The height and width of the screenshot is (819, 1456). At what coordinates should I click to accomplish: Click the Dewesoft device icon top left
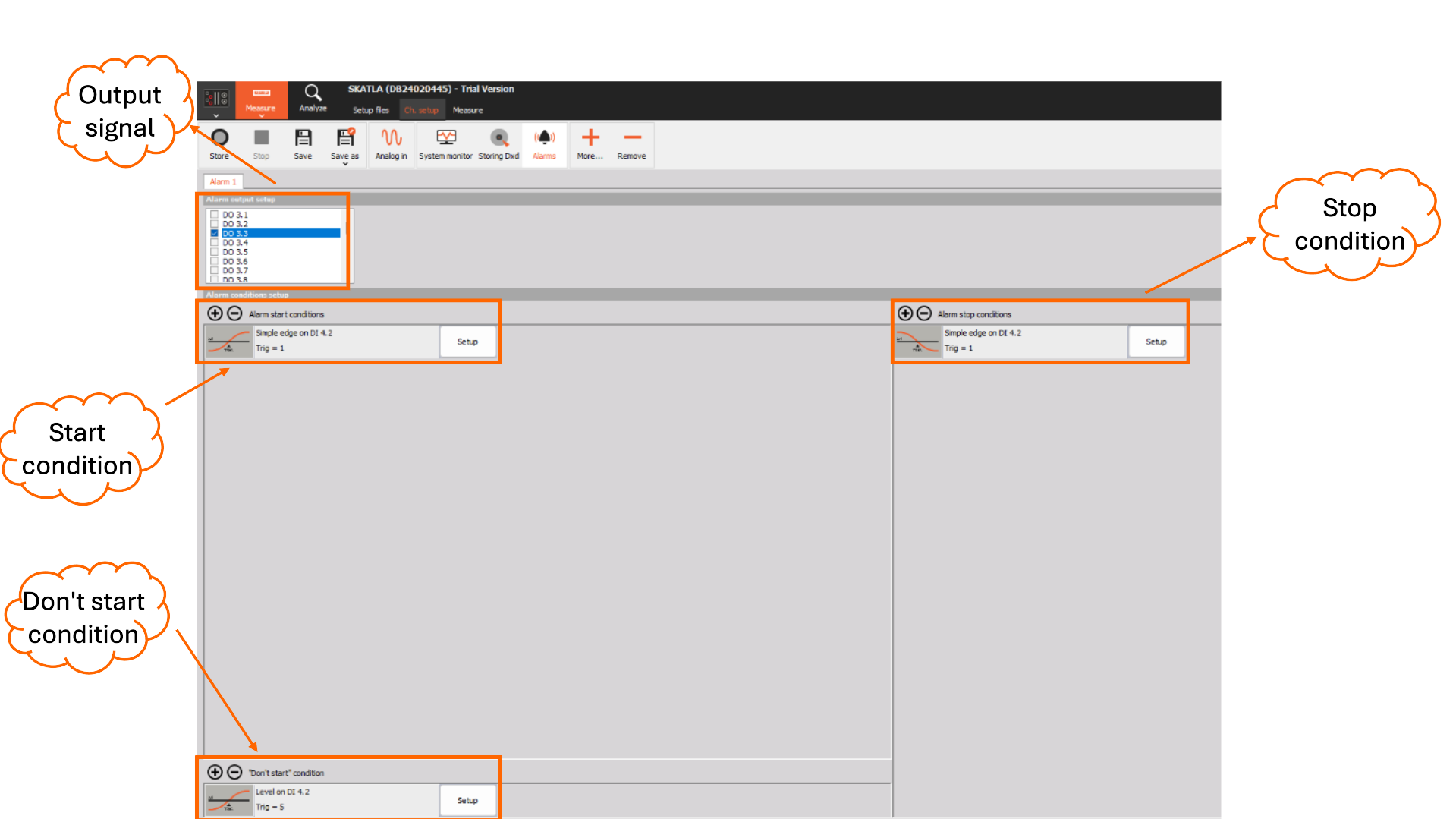coord(216,96)
